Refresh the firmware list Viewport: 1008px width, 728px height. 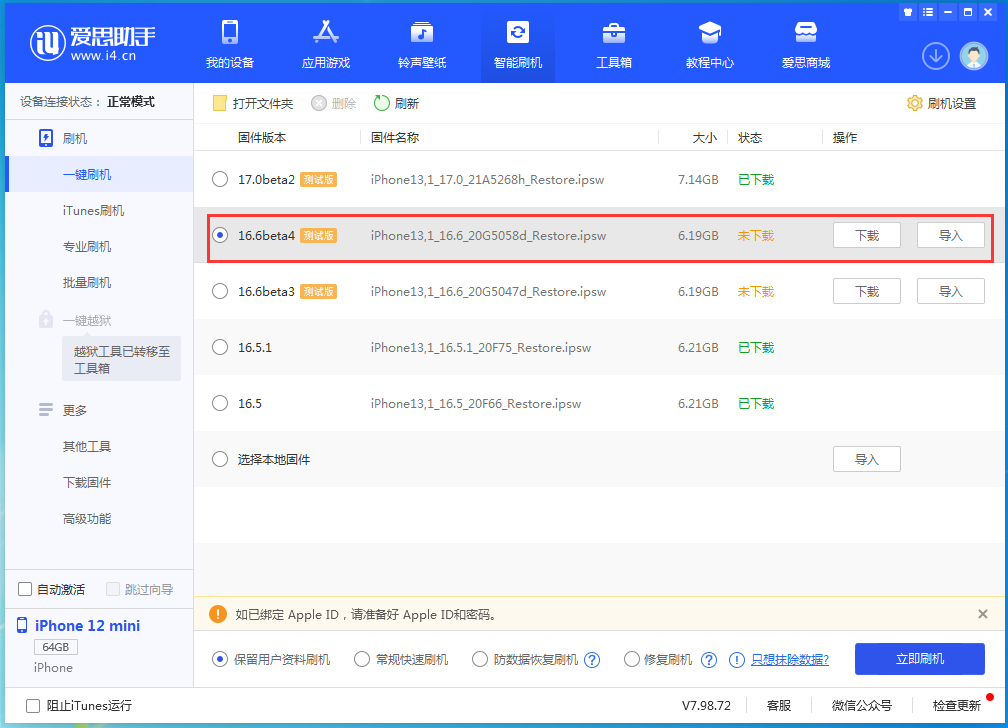click(x=396, y=103)
